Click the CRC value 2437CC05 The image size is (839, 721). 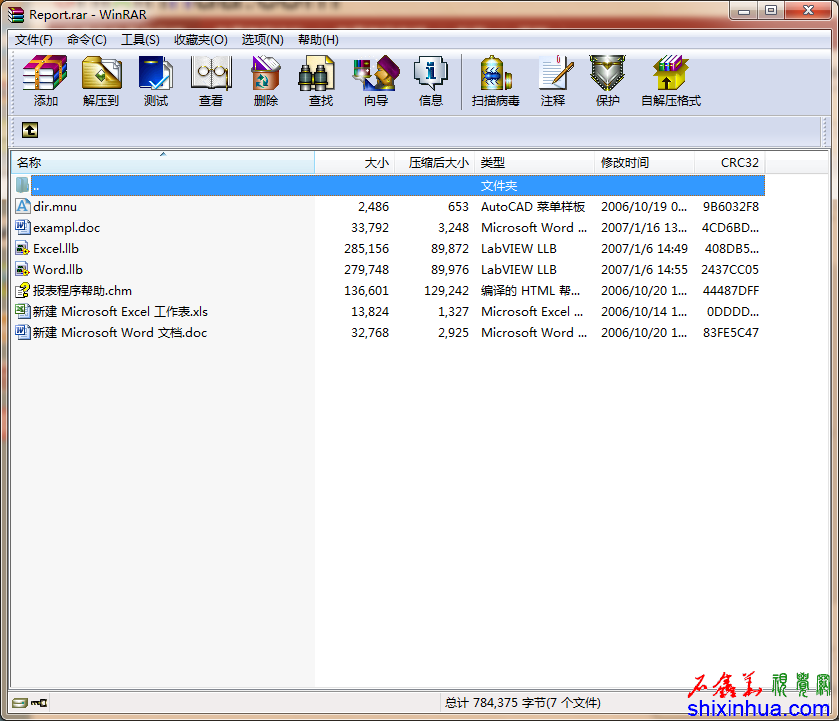(x=730, y=269)
